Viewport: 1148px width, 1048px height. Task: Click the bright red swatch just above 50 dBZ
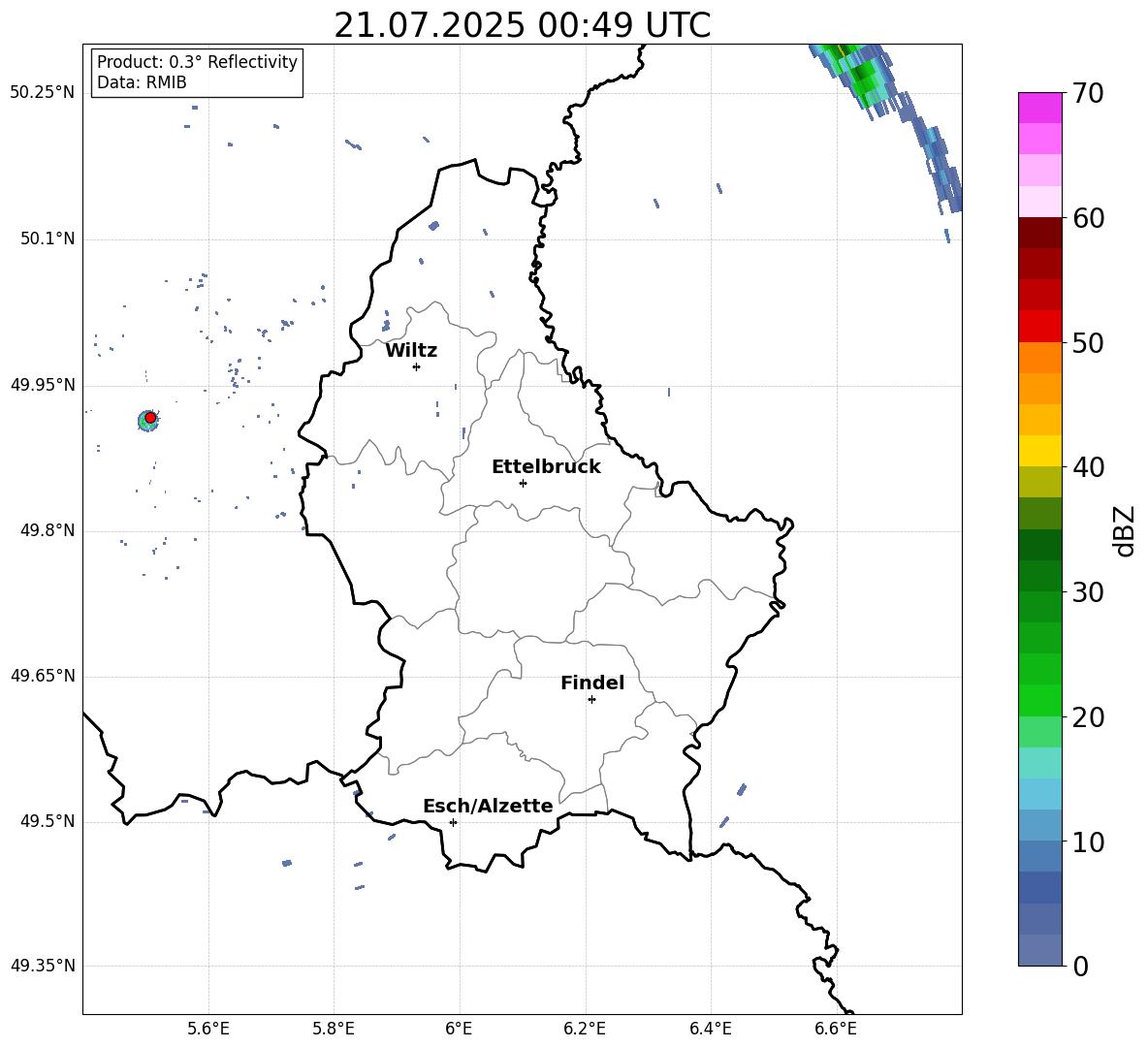(1039, 327)
